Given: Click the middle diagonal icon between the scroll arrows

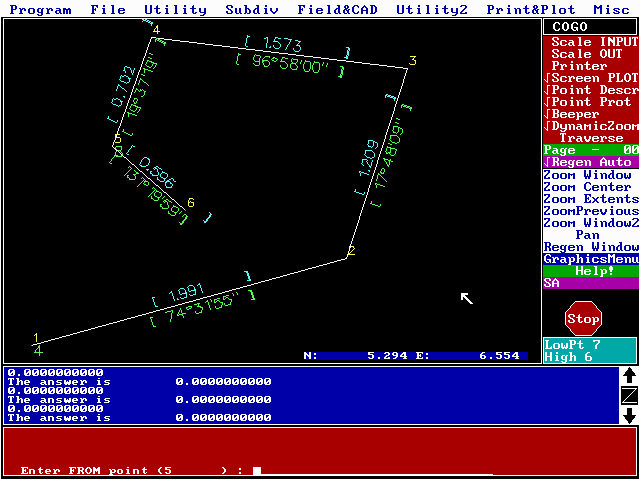Looking at the screenshot, I should [x=629, y=395].
